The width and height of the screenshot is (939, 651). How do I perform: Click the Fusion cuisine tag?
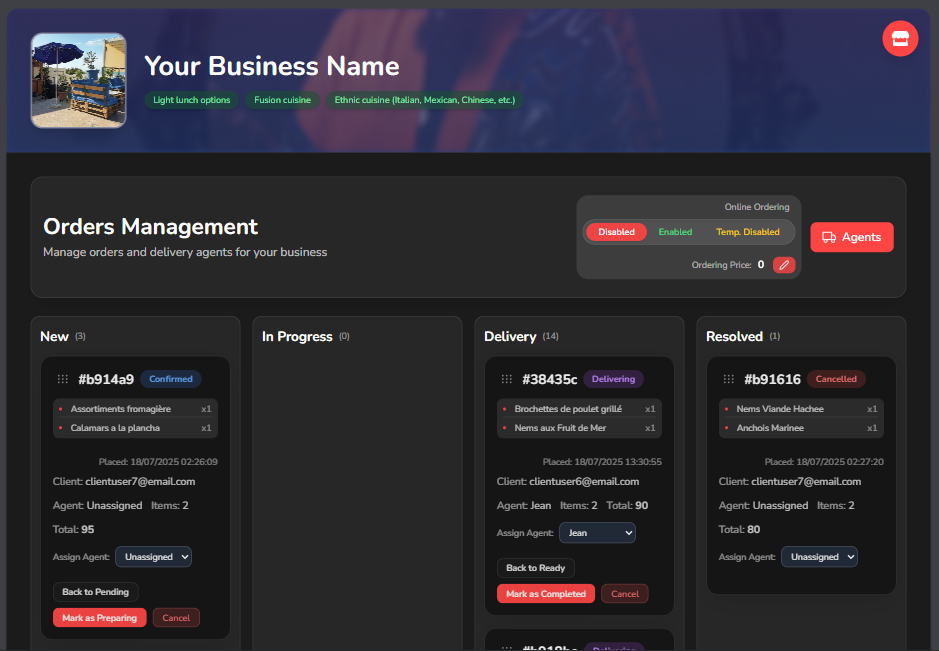pyautogui.click(x=282, y=100)
